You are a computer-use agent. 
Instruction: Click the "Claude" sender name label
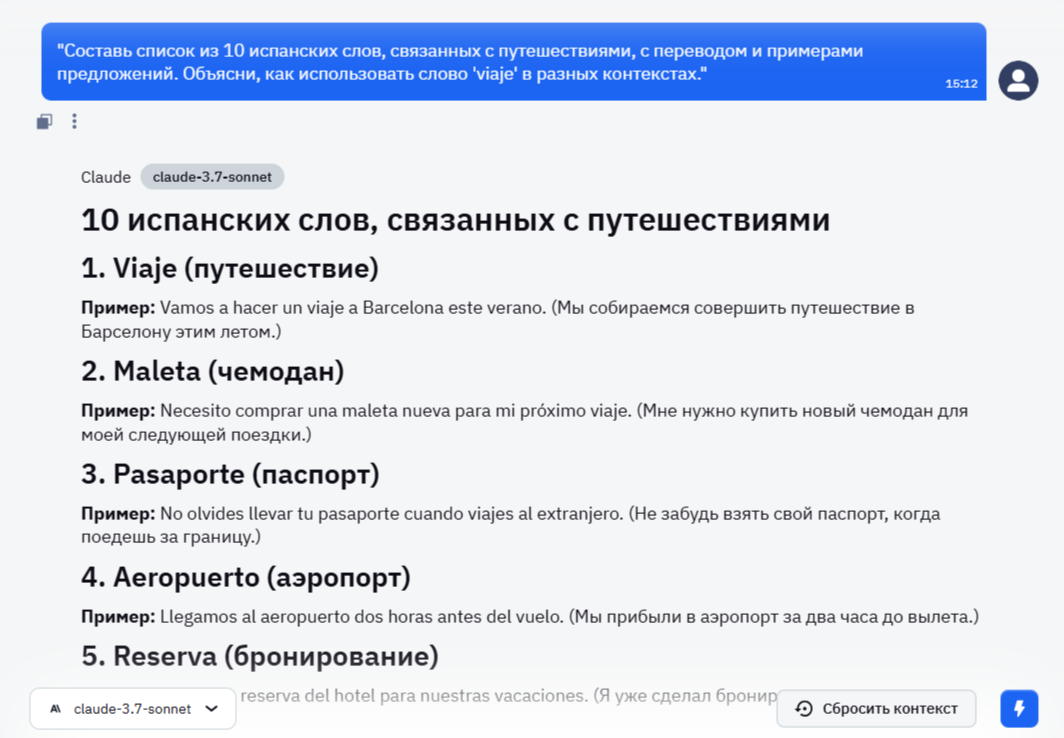point(105,177)
